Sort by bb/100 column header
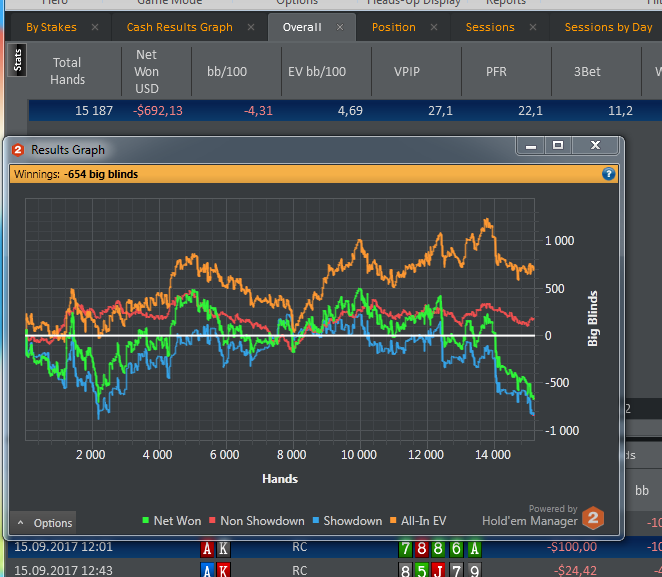Screen dimensions: 662x577 pyautogui.click(x=227, y=71)
